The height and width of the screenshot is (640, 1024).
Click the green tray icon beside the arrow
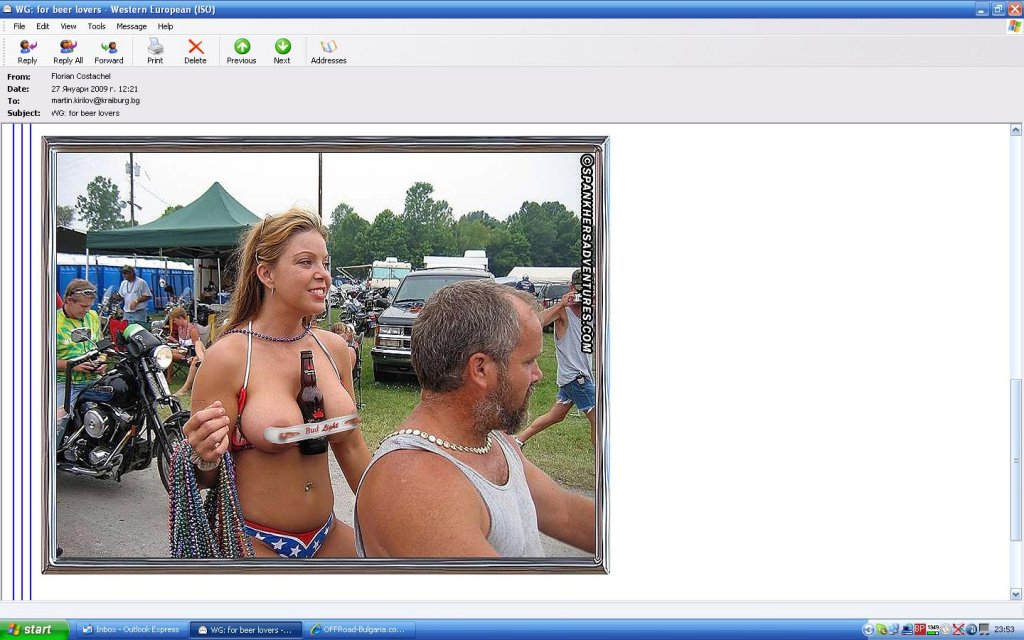click(x=881, y=630)
